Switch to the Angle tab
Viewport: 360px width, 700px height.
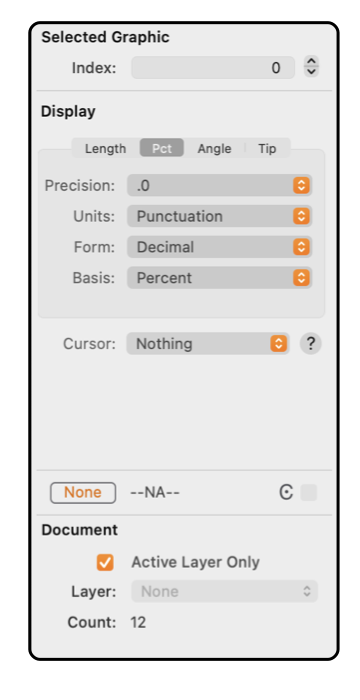click(214, 149)
